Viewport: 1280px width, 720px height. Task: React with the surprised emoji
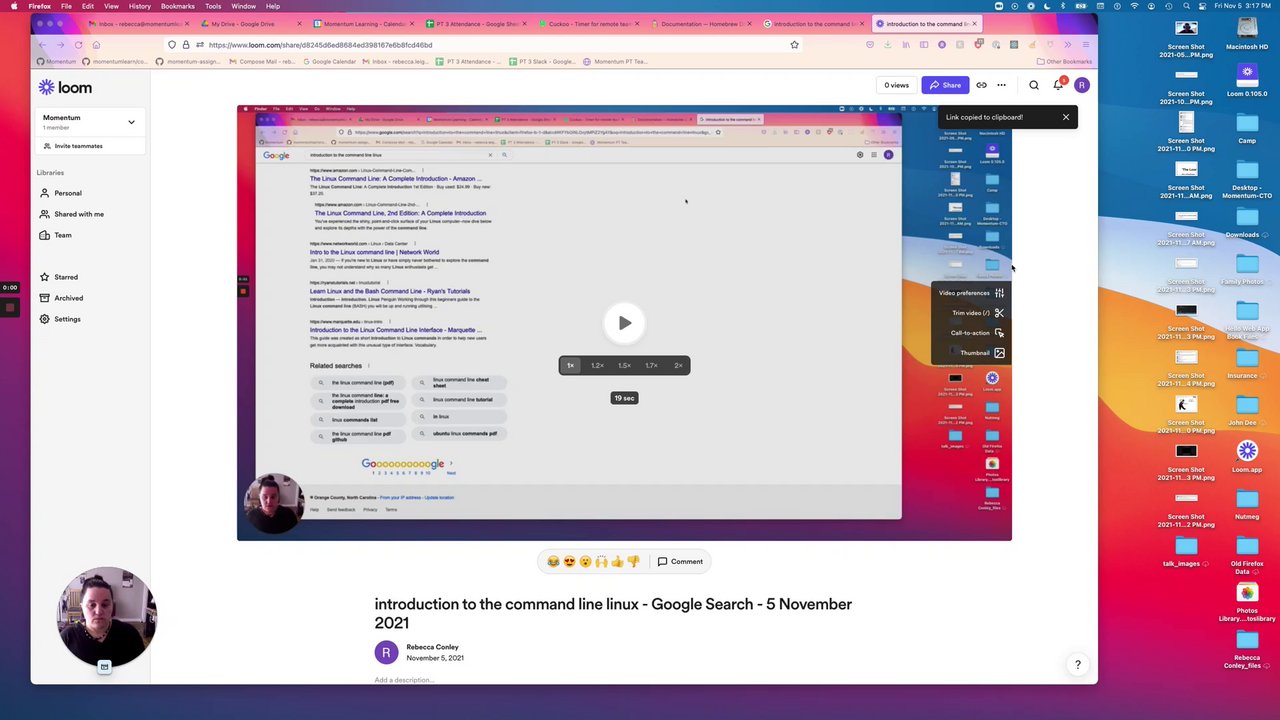click(x=585, y=562)
